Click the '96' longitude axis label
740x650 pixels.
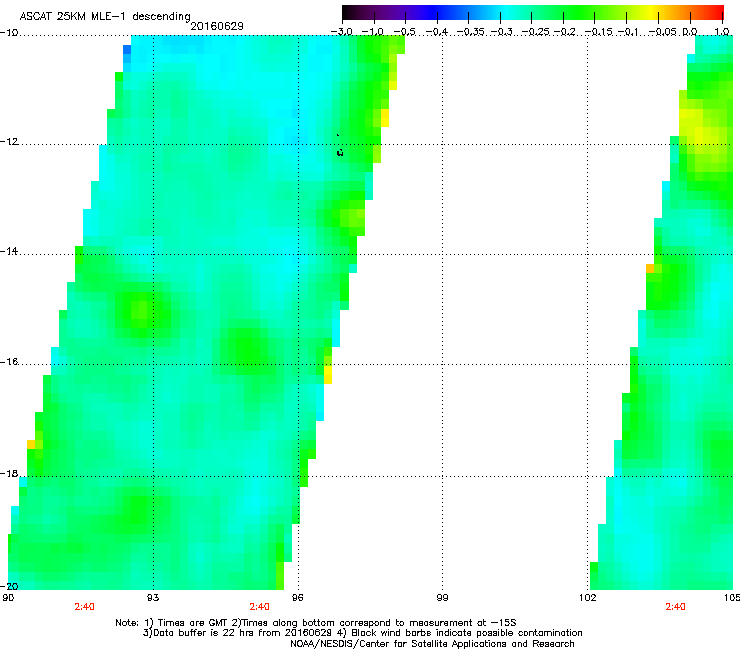[298, 598]
